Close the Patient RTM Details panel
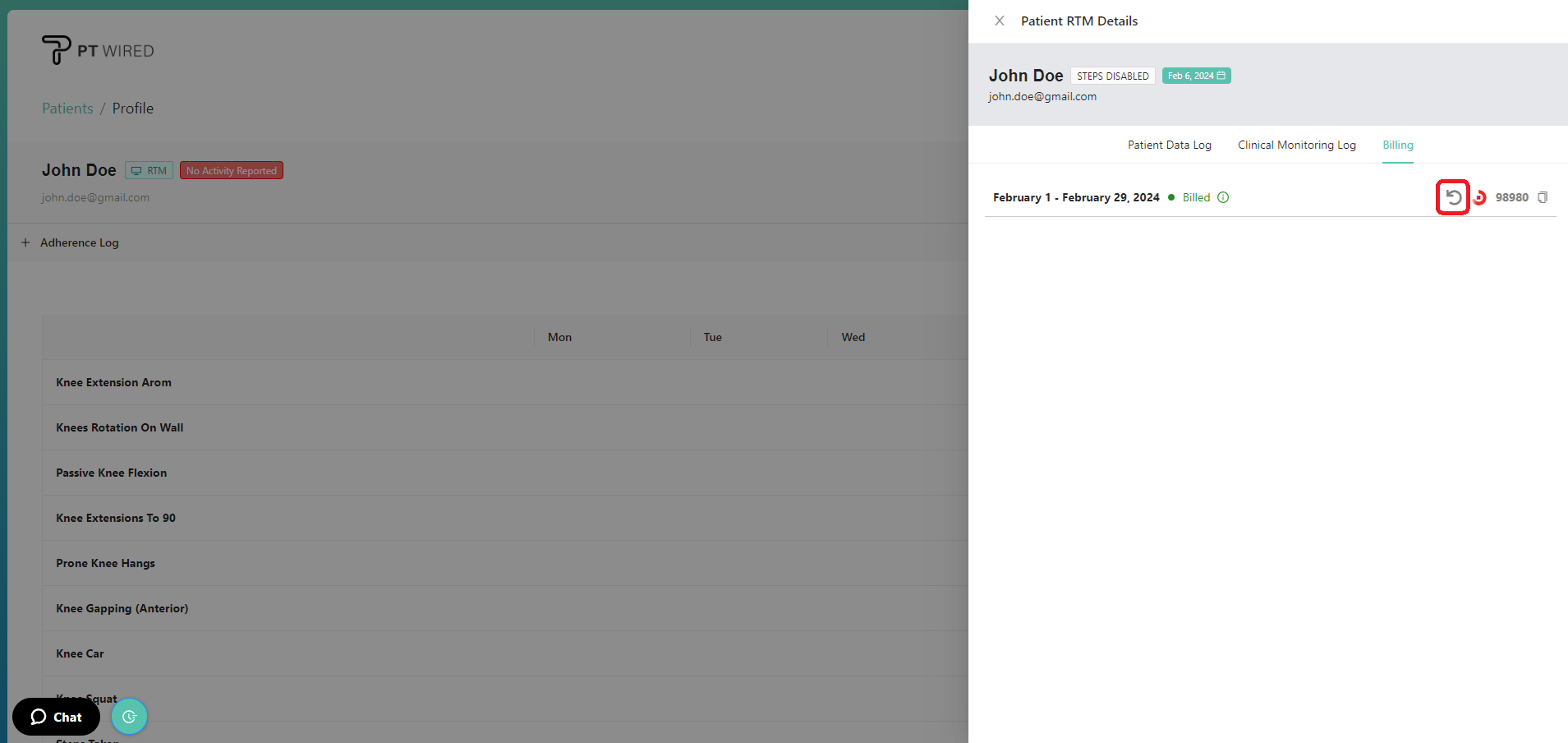The height and width of the screenshot is (743, 1568). pyautogui.click(x=1000, y=21)
